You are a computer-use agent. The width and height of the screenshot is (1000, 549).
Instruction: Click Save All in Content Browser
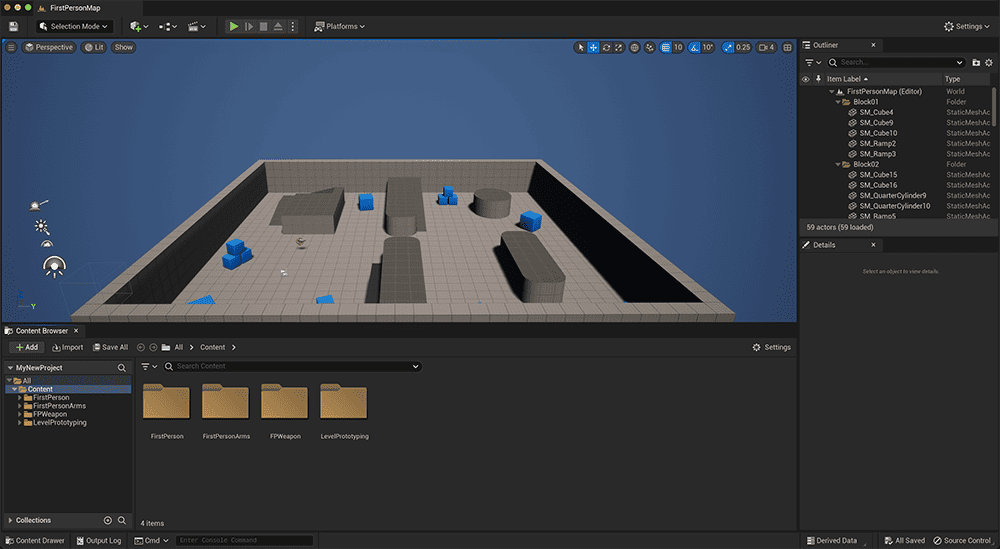pyautogui.click(x=110, y=348)
